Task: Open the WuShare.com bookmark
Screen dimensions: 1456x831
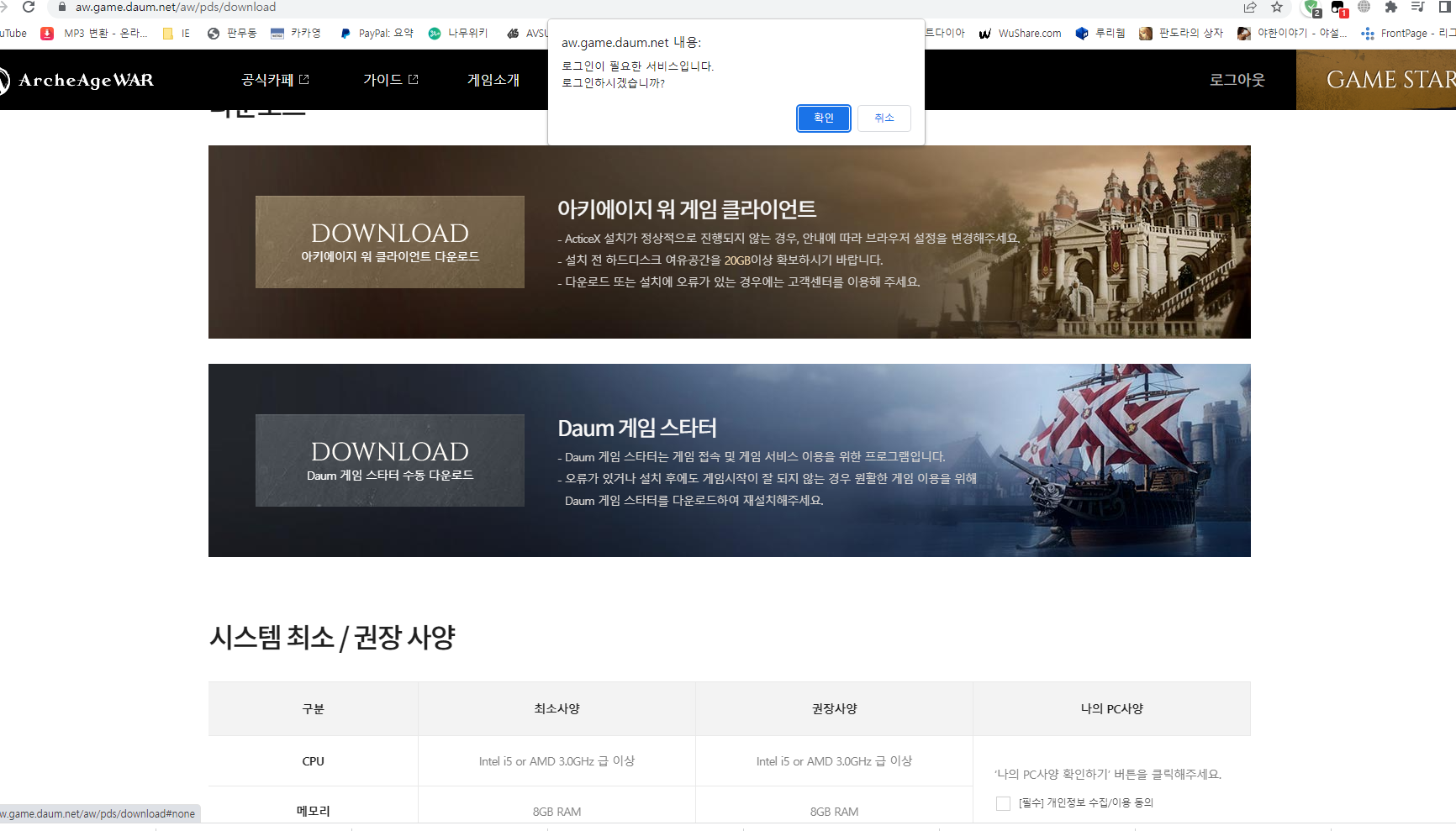Action: pyautogui.click(x=1020, y=34)
